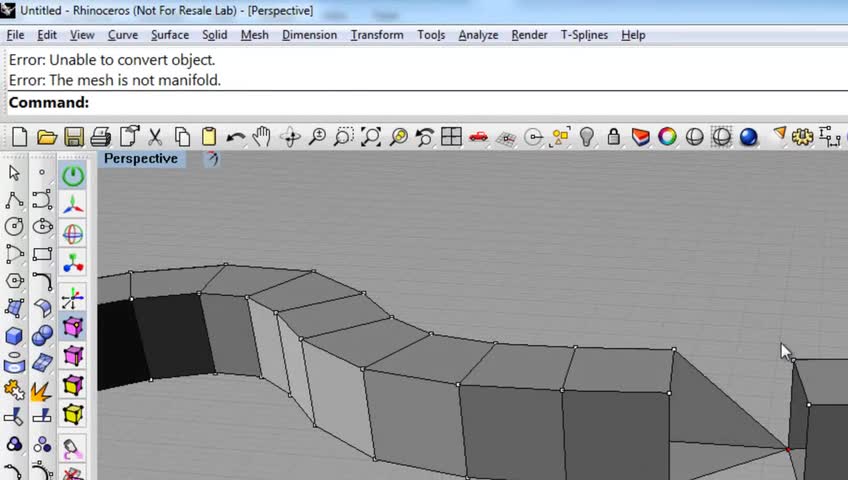Image resolution: width=848 pixels, height=480 pixels.
Task: Select the Rotate View tool
Action: pyautogui.click(x=290, y=137)
